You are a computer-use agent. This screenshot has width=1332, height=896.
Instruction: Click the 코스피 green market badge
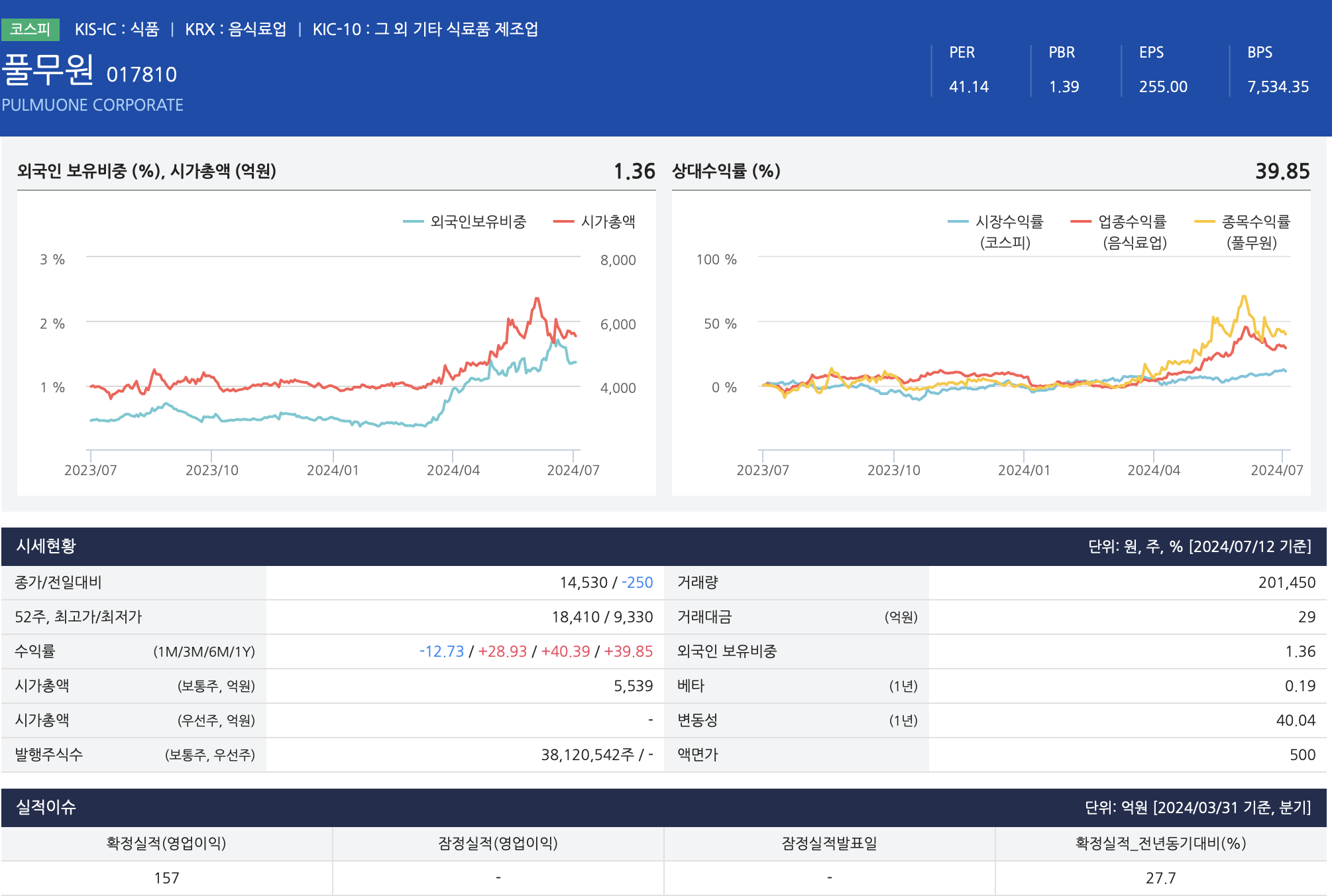point(30,29)
